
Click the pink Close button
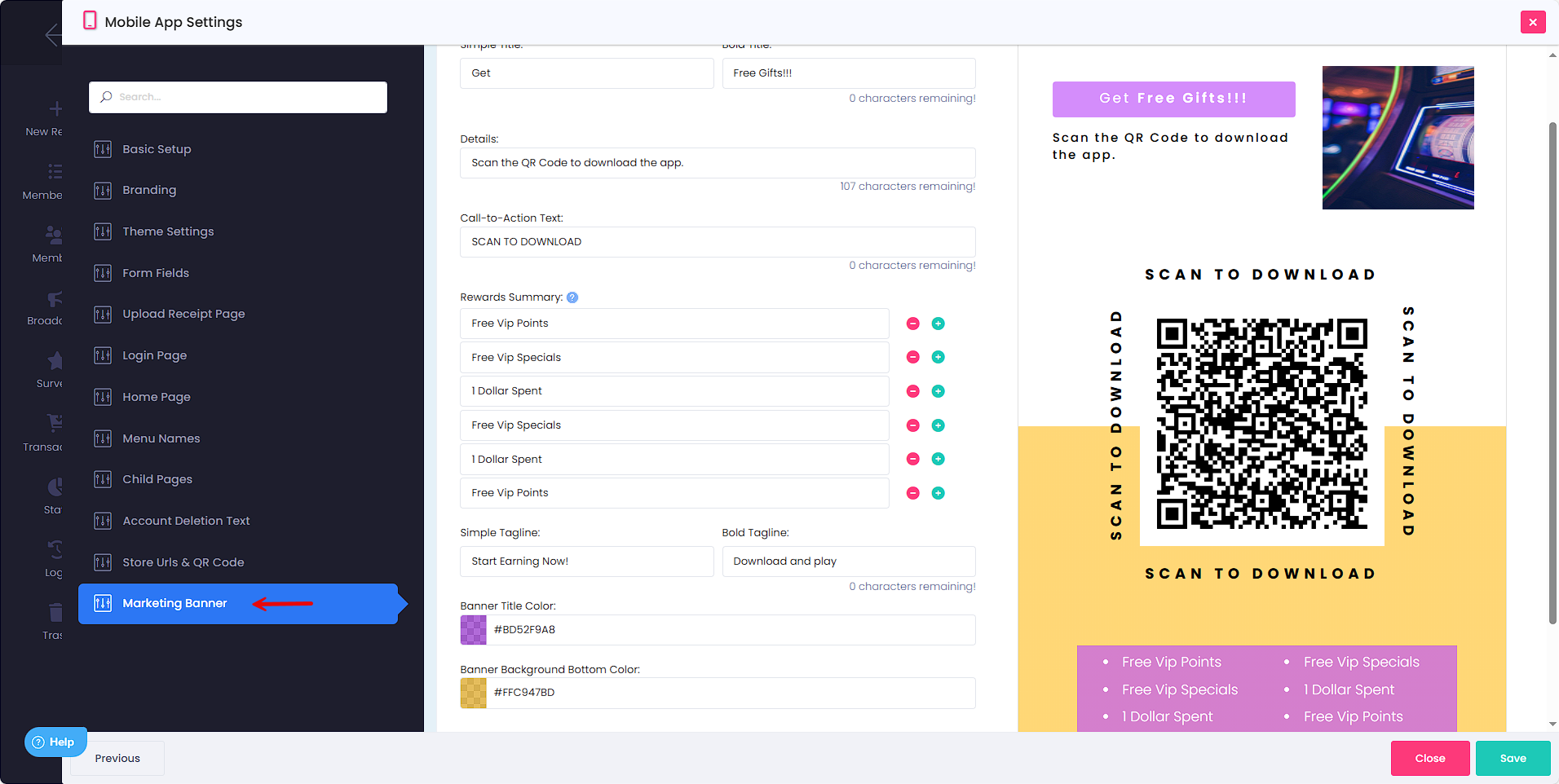(x=1430, y=758)
